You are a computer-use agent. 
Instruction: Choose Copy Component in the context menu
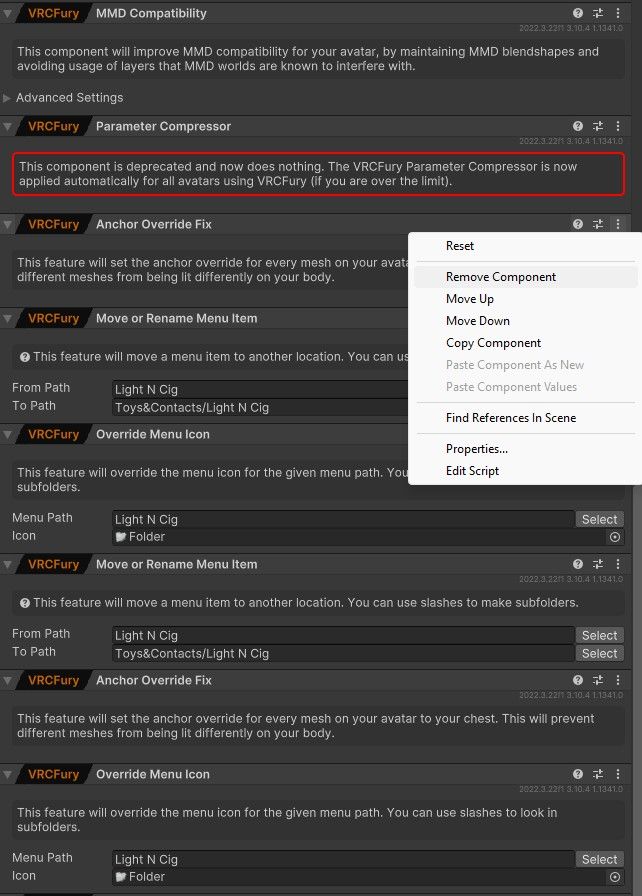click(525, 343)
